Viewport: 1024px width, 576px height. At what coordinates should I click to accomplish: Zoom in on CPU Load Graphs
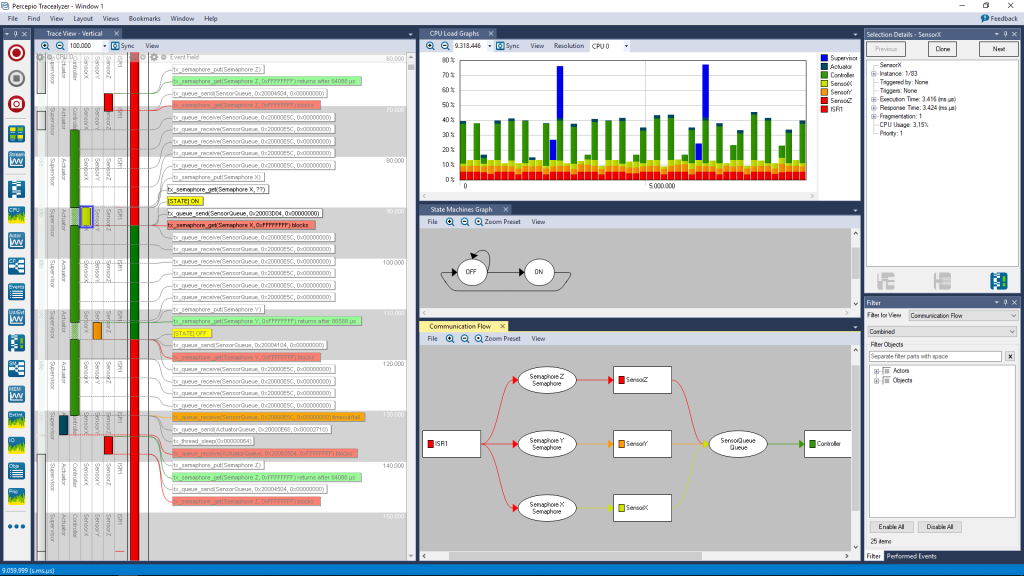(x=430, y=46)
